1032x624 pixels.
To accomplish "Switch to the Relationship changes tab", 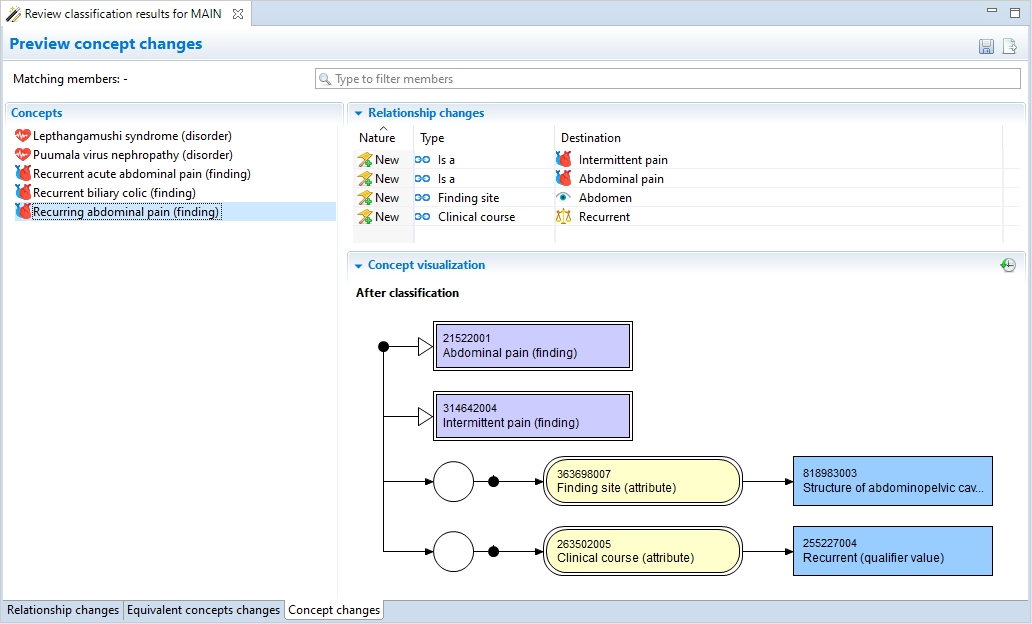I will tap(63, 610).
